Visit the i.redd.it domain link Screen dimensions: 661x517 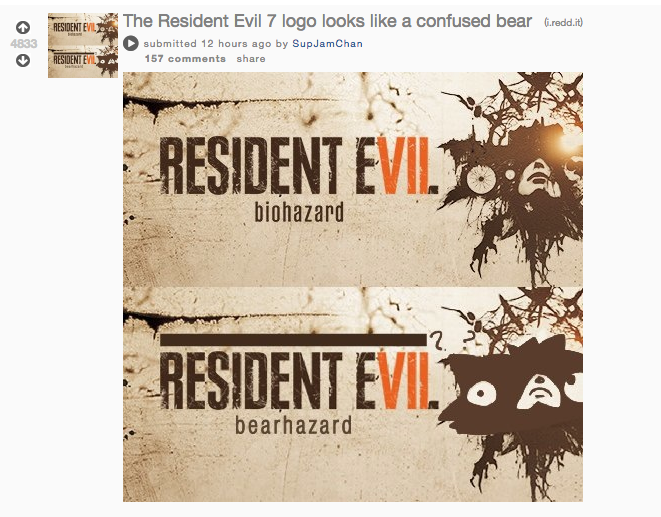tap(564, 22)
